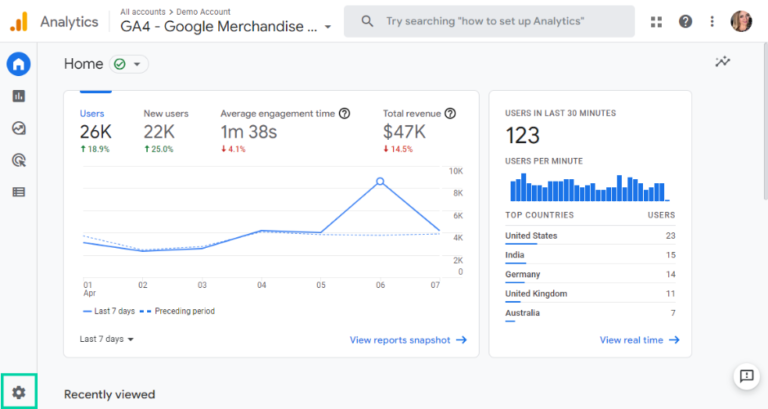
Task: Click the Demo Account breadcrumb
Action: coord(203,12)
